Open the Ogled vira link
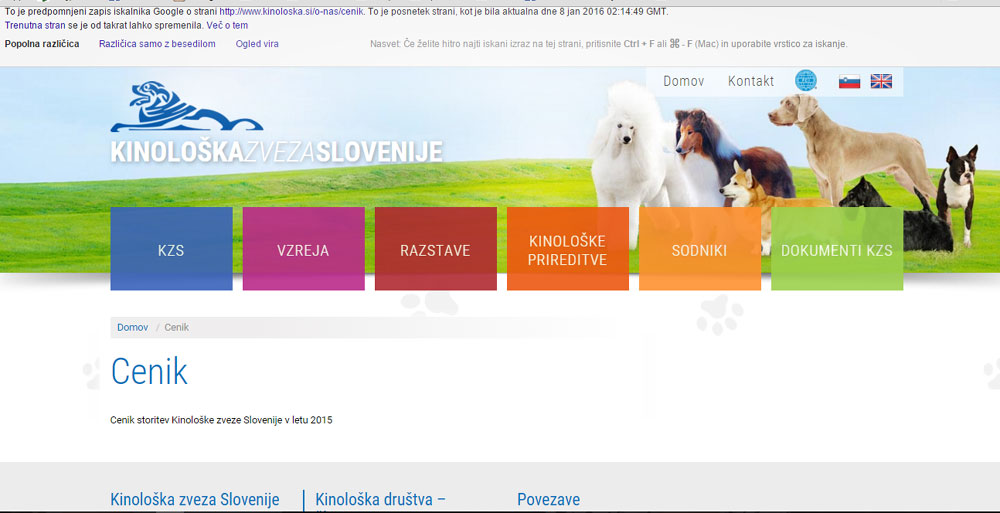 tap(257, 44)
